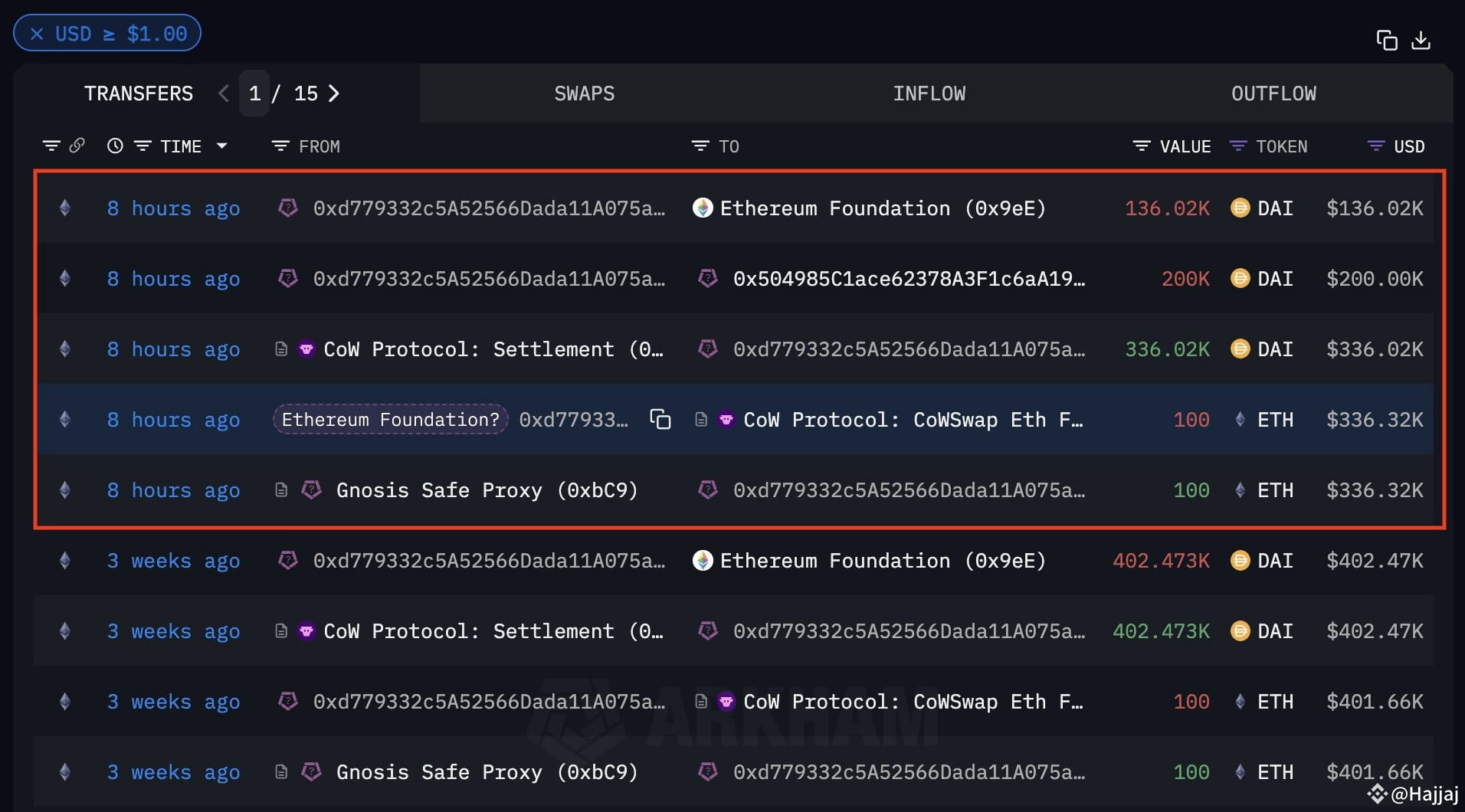The width and height of the screenshot is (1465, 812).
Task: Select the 200K value cell
Action: point(1185,279)
